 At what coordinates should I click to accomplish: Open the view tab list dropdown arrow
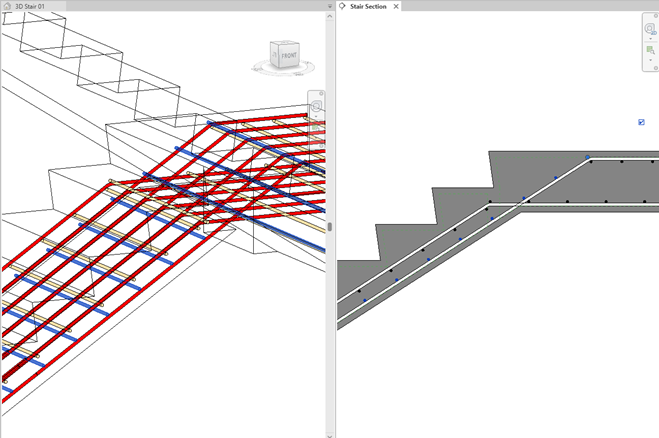point(330,6)
